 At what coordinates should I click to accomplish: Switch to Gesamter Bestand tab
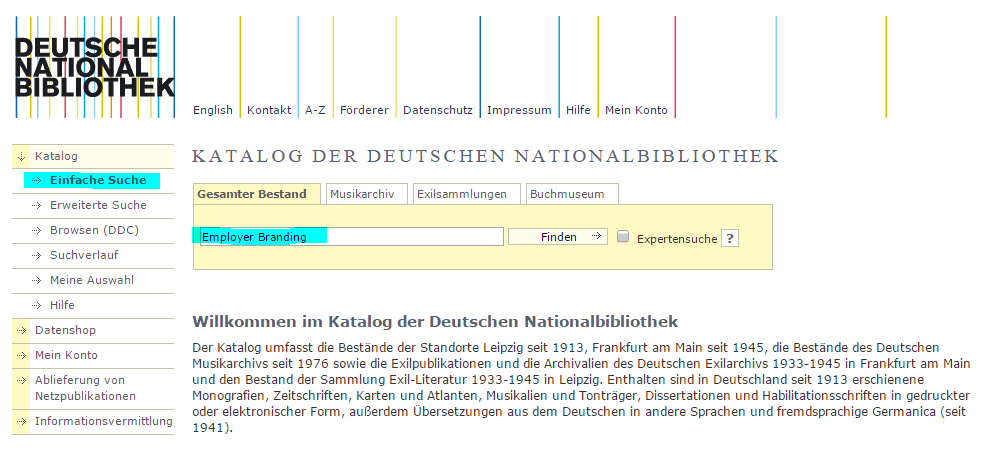(257, 194)
